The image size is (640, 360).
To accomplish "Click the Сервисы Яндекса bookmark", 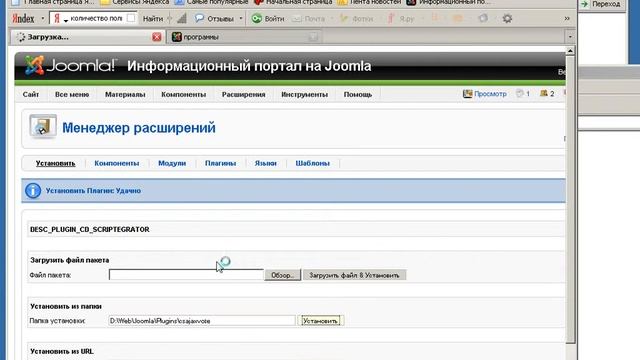I will coord(135,2).
